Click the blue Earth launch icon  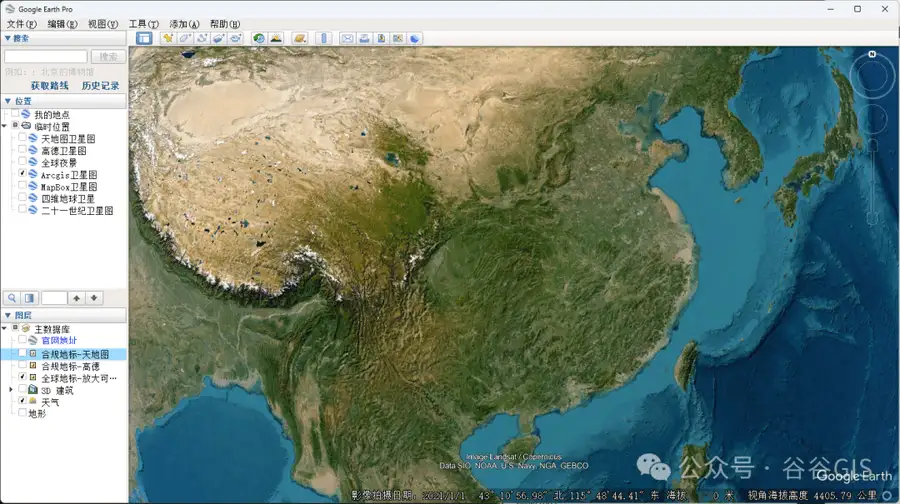tap(415, 38)
